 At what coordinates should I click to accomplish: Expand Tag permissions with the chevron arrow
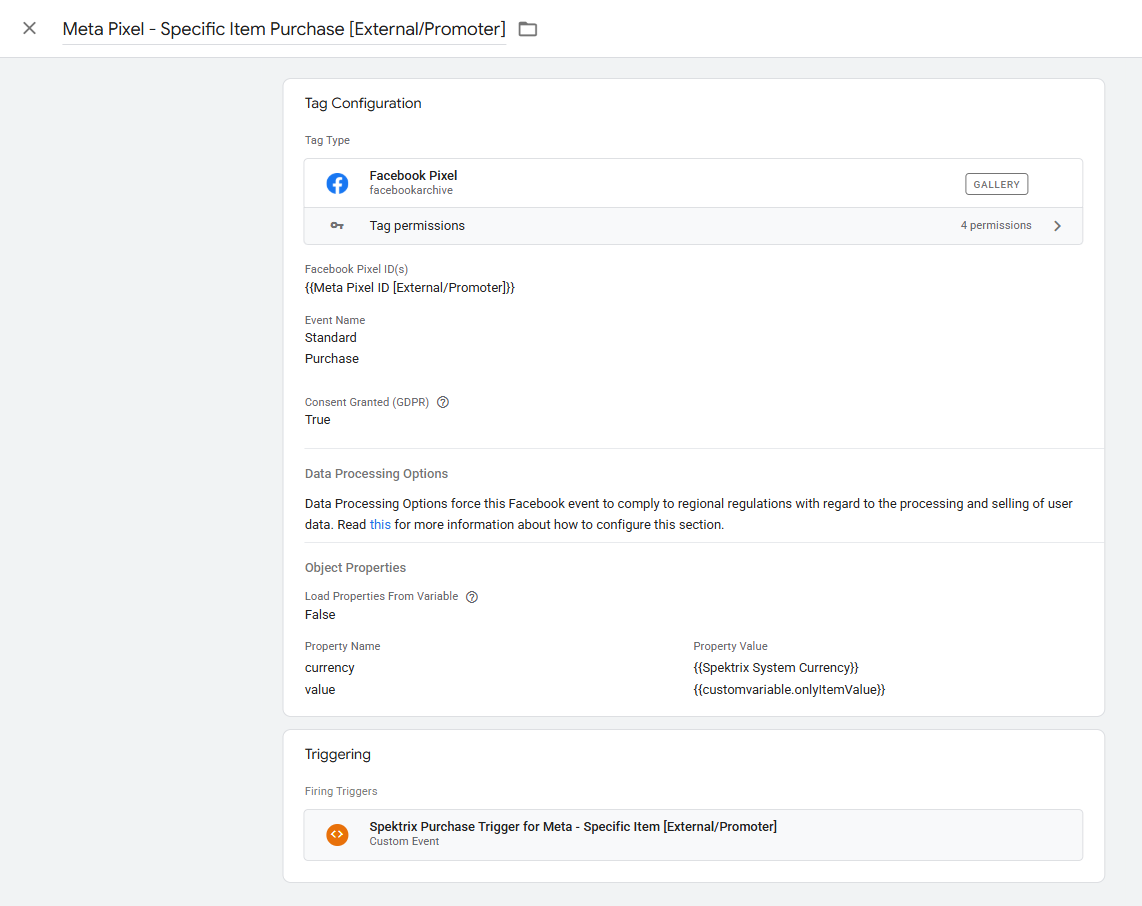pyautogui.click(x=1057, y=226)
